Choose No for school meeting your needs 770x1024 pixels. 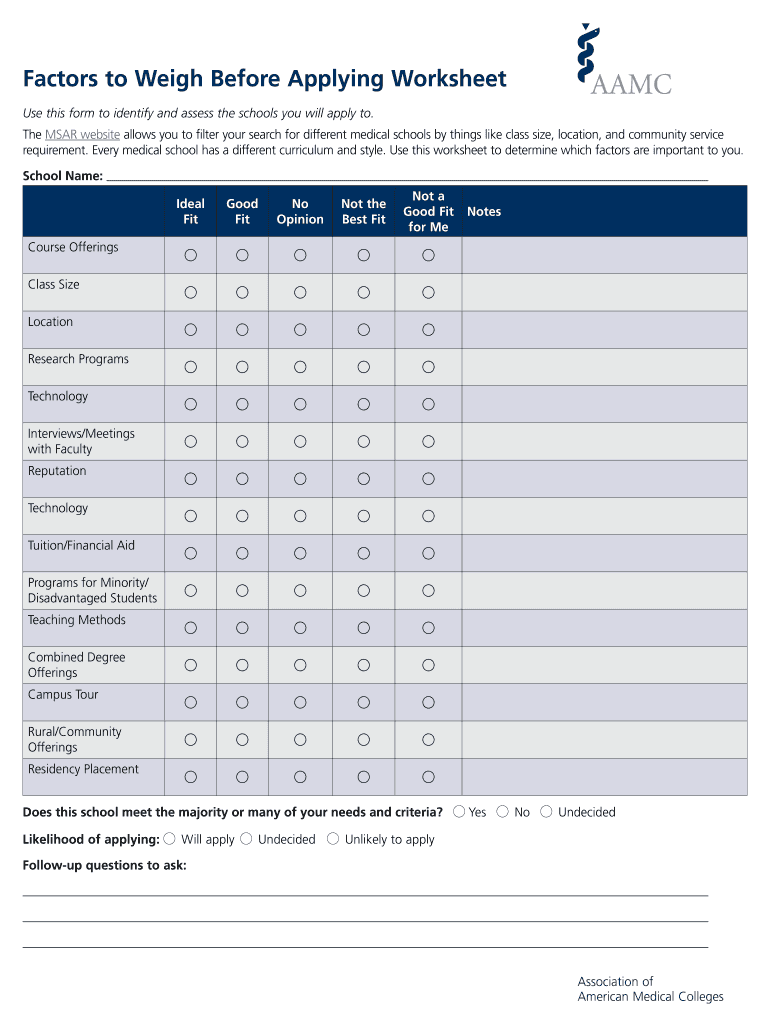(x=503, y=812)
